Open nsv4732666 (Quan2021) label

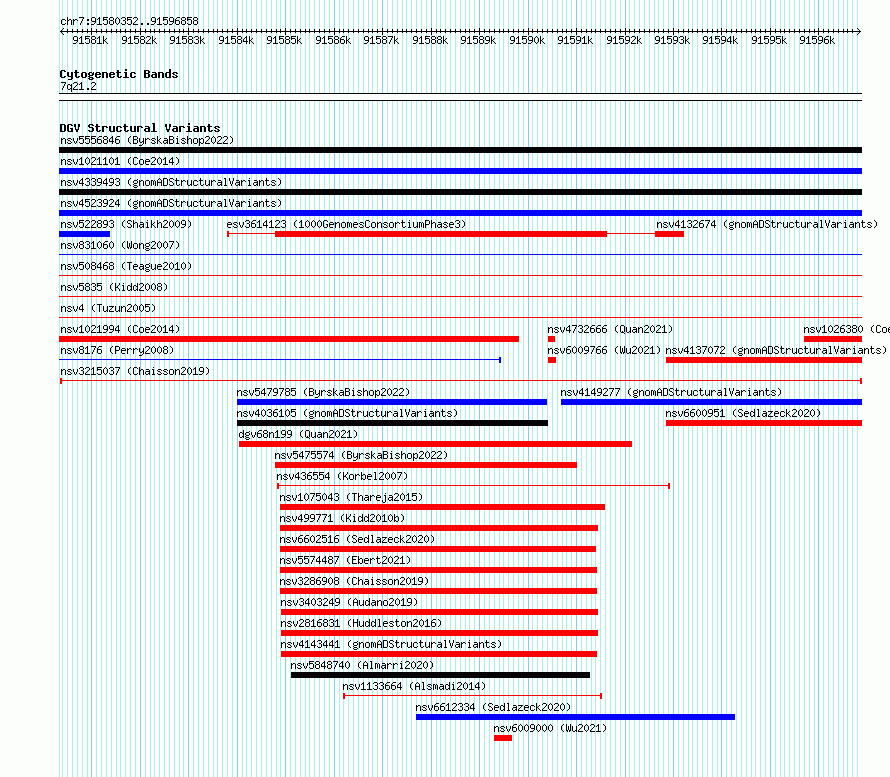pos(610,329)
